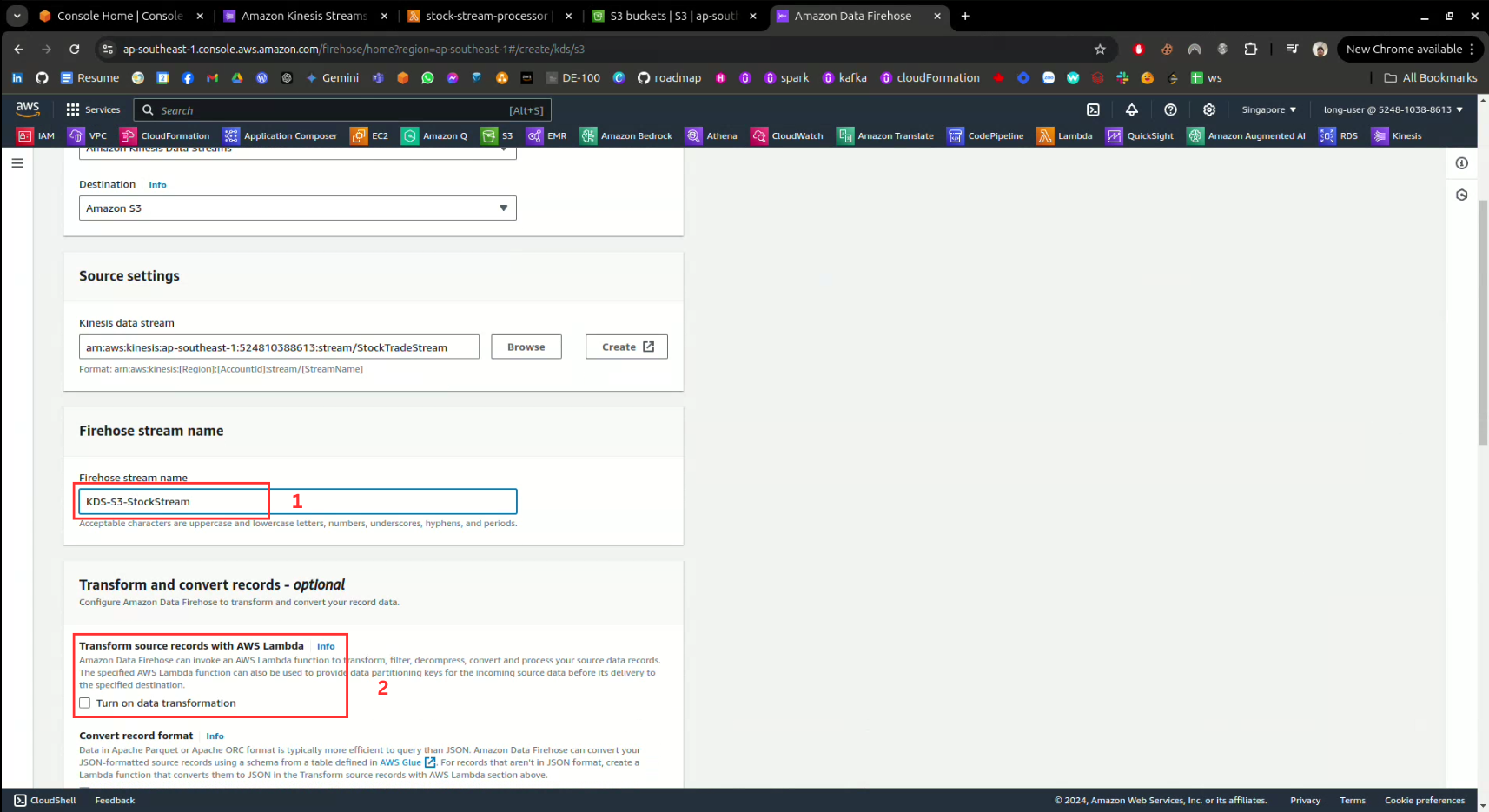Image resolution: width=1489 pixels, height=812 pixels.
Task: Expand the left hamburger navigation menu
Action: pyautogui.click(x=17, y=163)
